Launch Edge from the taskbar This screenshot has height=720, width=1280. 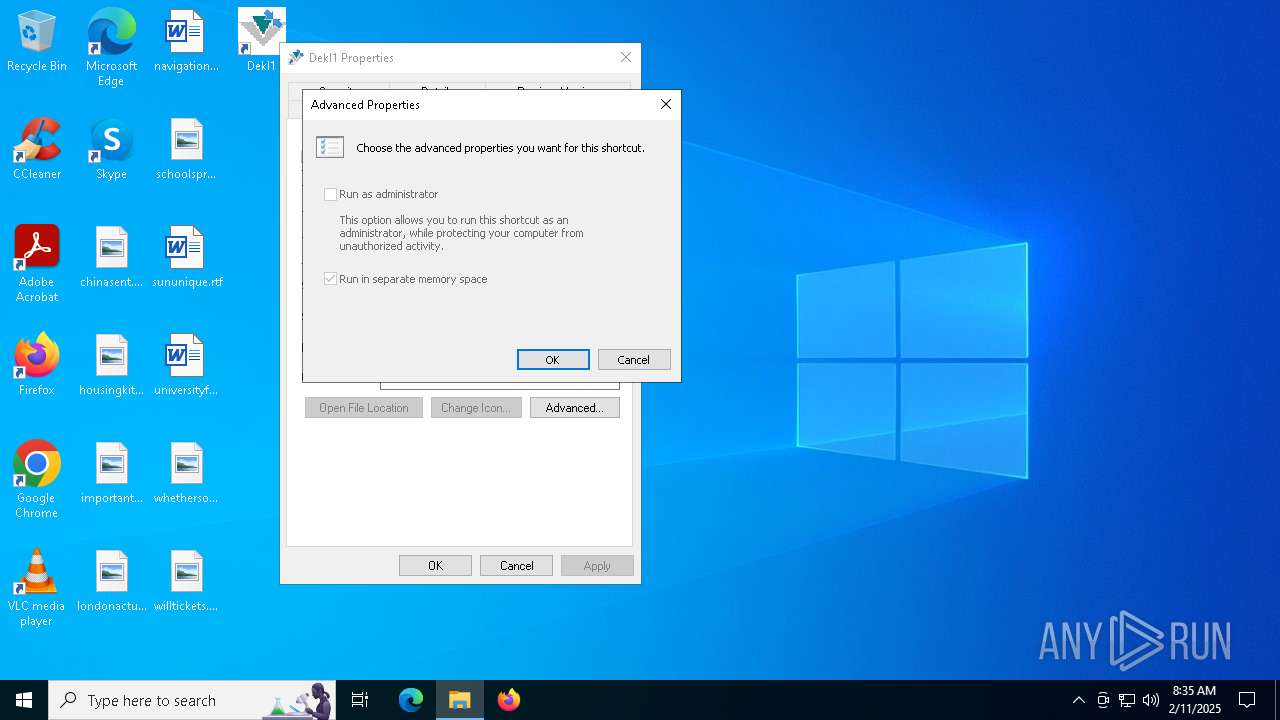[x=411, y=700]
